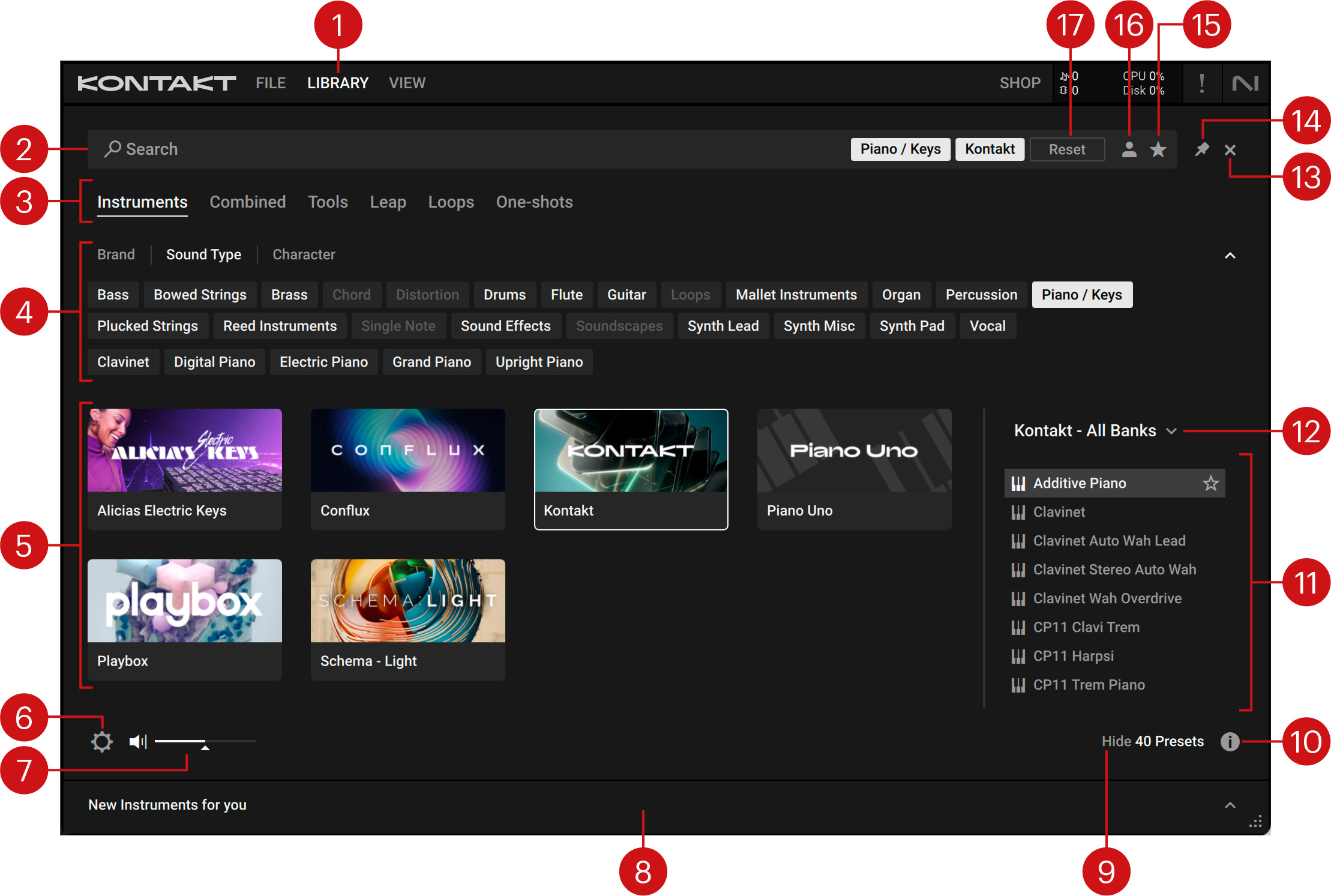Select the Conflux instrument thumbnail
Screen dimensions: 1331x896
(407, 451)
